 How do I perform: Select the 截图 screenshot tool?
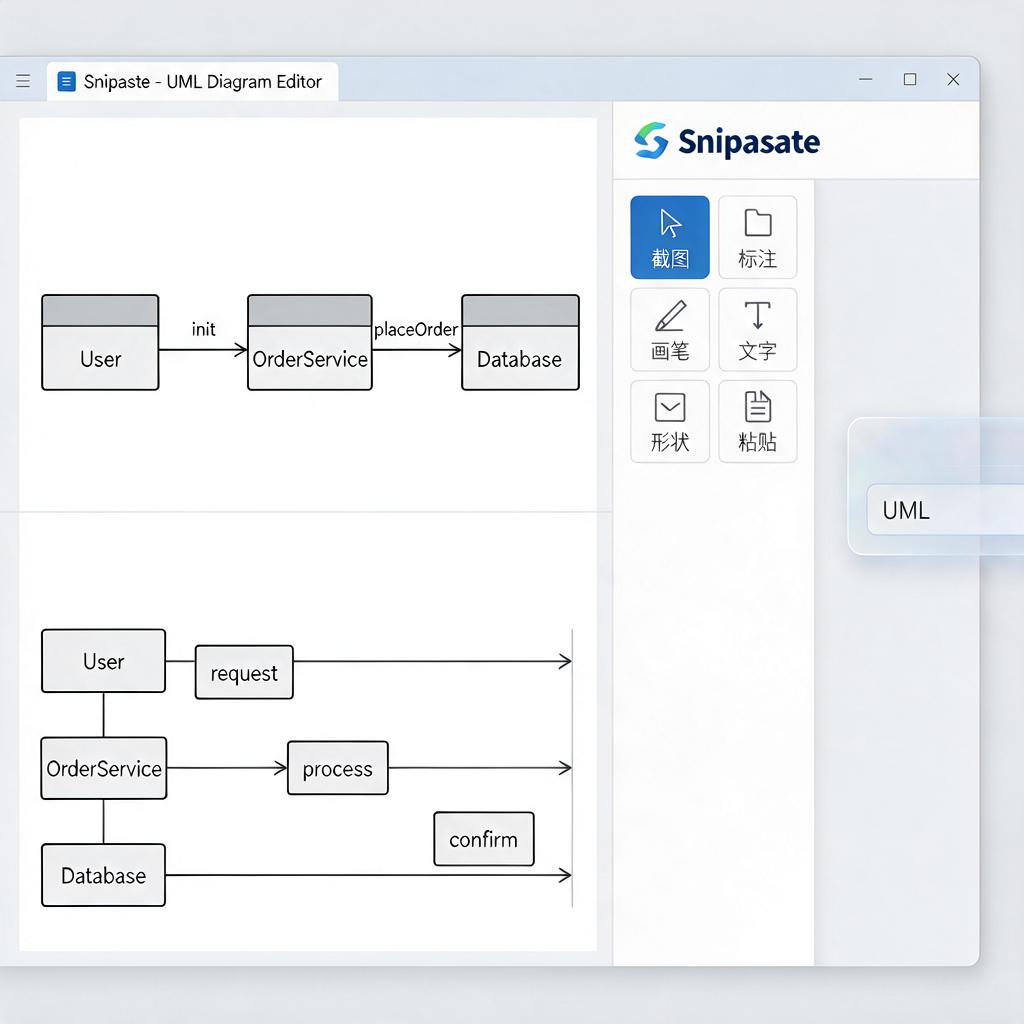click(x=670, y=237)
